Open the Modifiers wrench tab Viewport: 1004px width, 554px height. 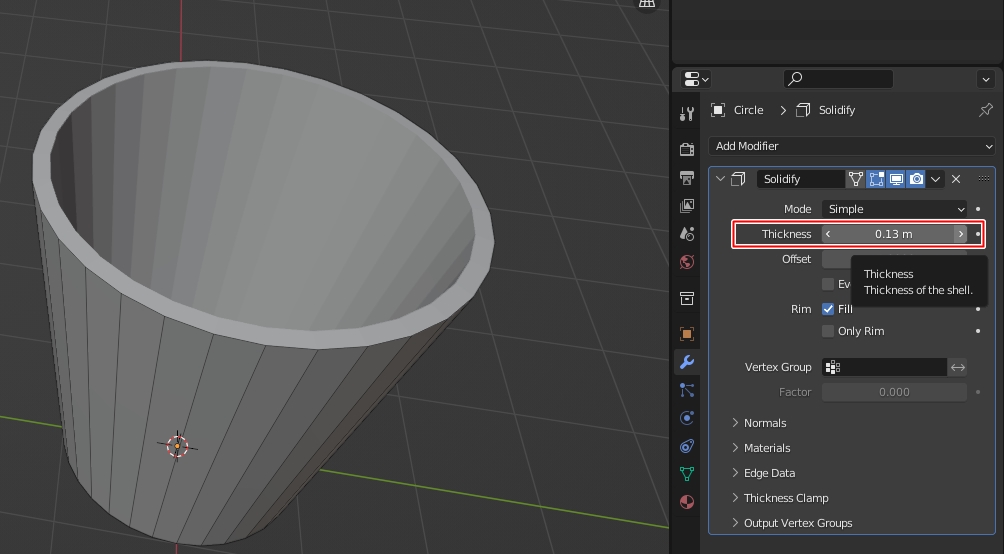pos(687,362)
